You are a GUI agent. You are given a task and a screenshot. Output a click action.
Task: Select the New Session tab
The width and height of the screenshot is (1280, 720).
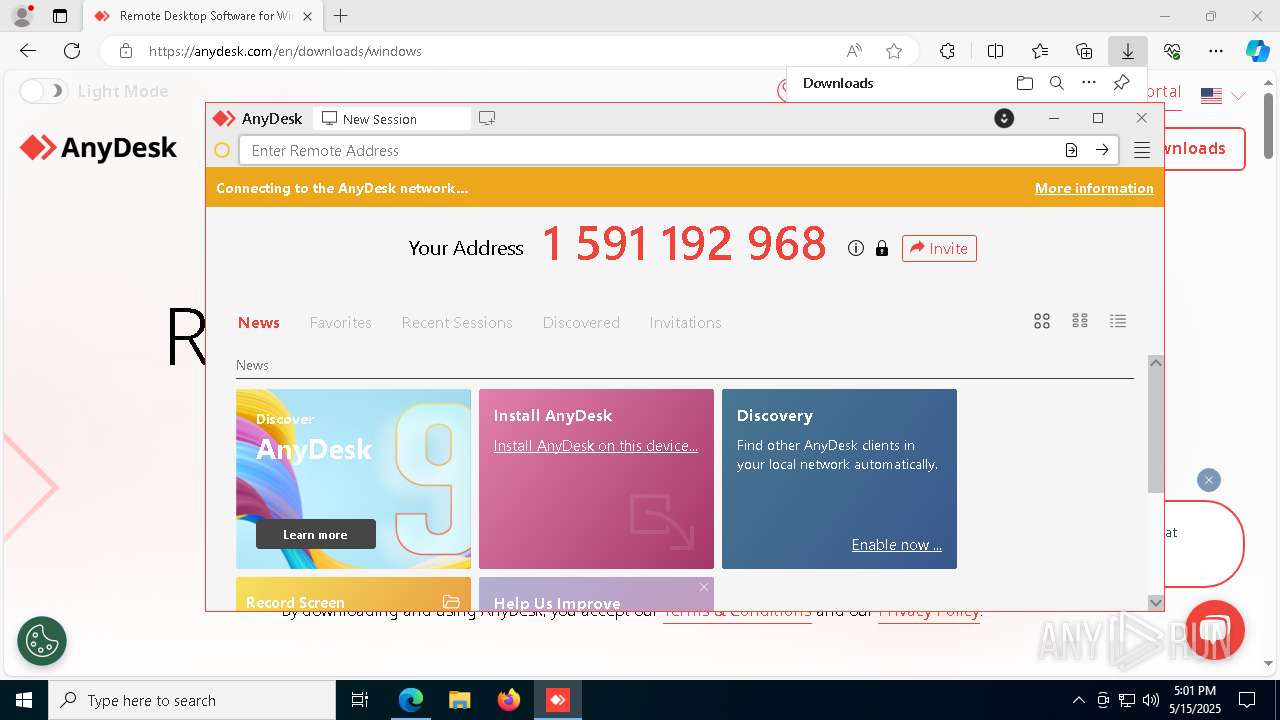(391, 118)
